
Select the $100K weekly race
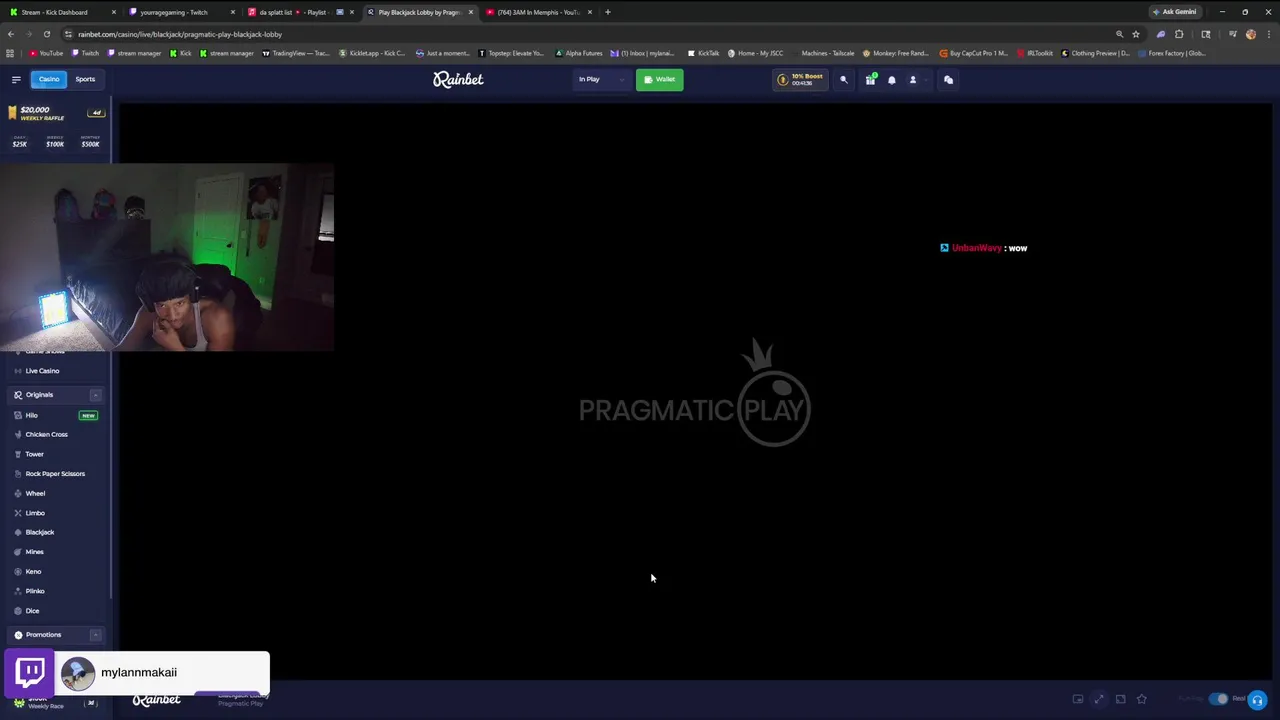[x=55, y=141]
